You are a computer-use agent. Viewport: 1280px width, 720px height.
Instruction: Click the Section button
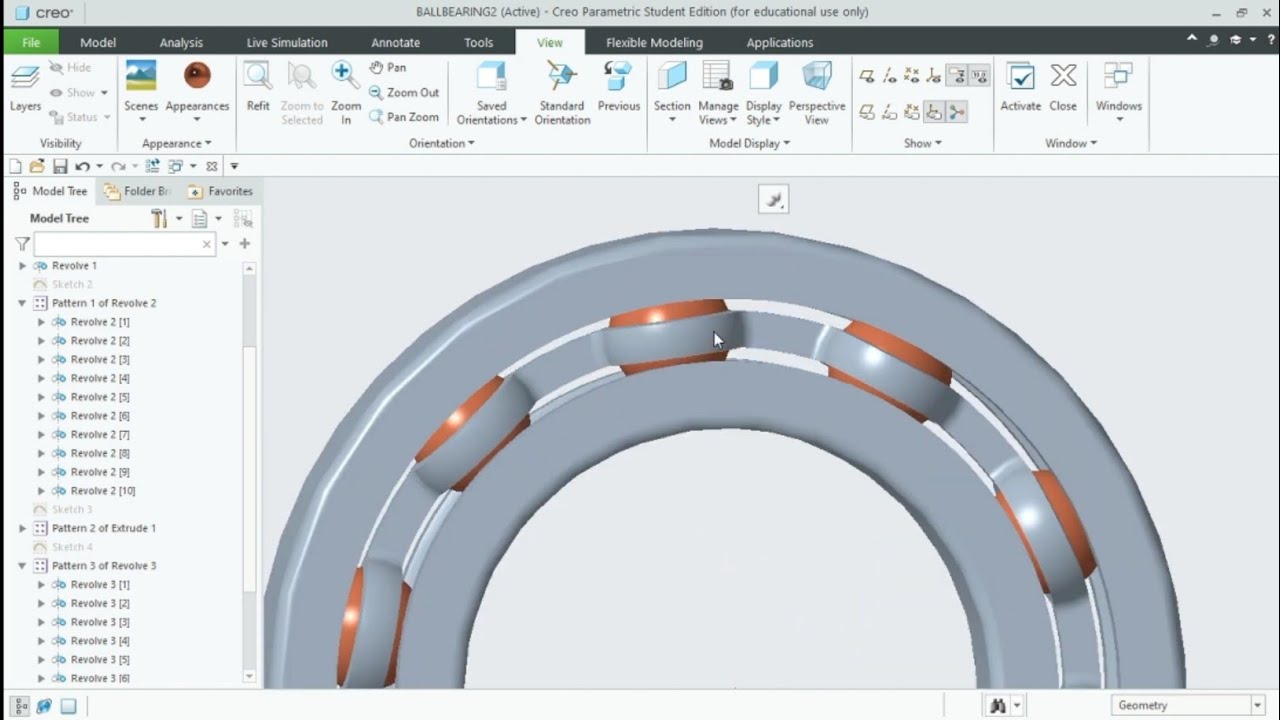672,92
